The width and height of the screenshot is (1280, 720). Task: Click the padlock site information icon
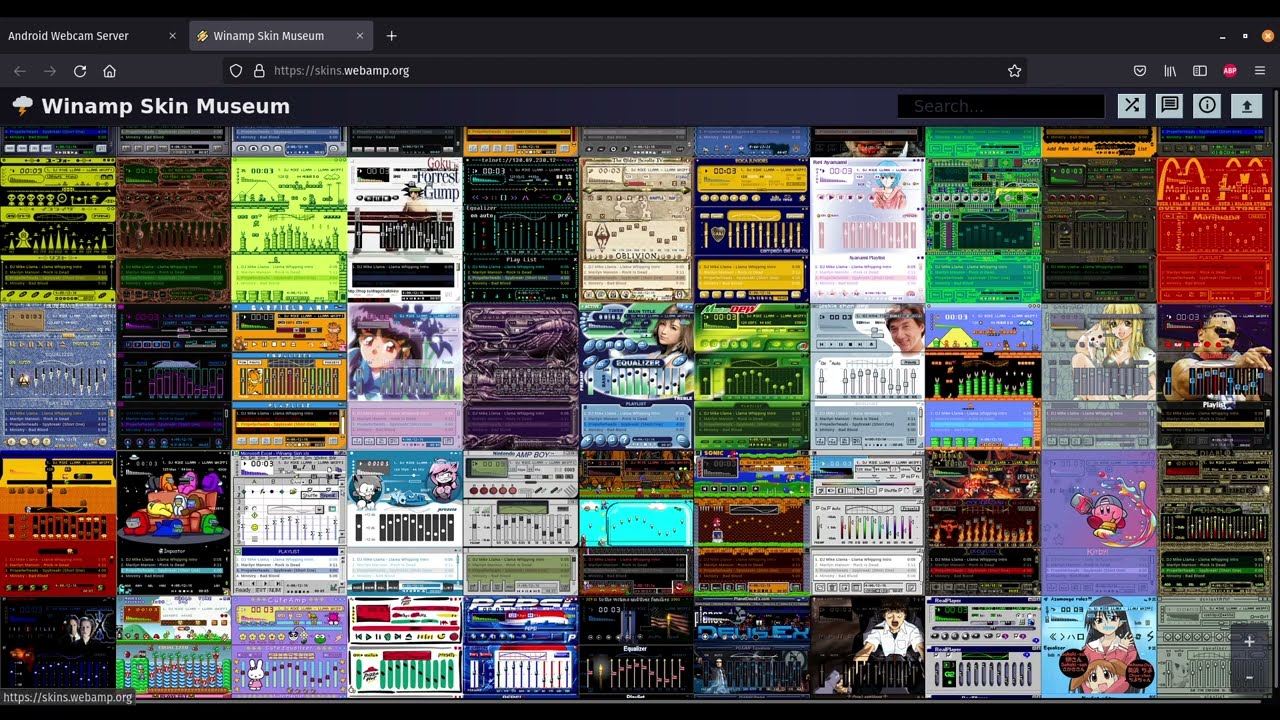click(x=259, y=71)
